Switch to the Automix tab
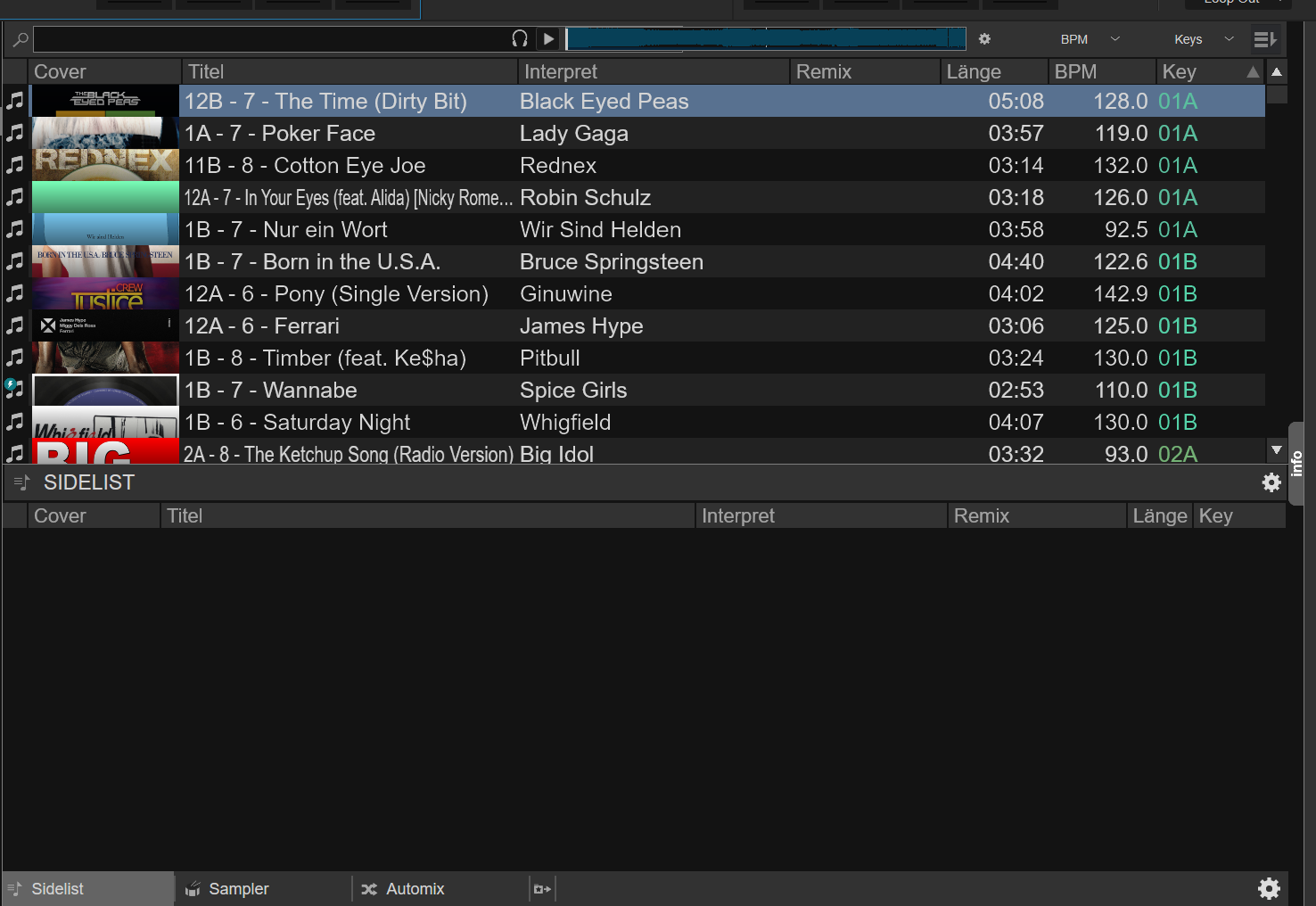Image resolution: width=1316 pixels, height=906 pixels. (441, 889)
